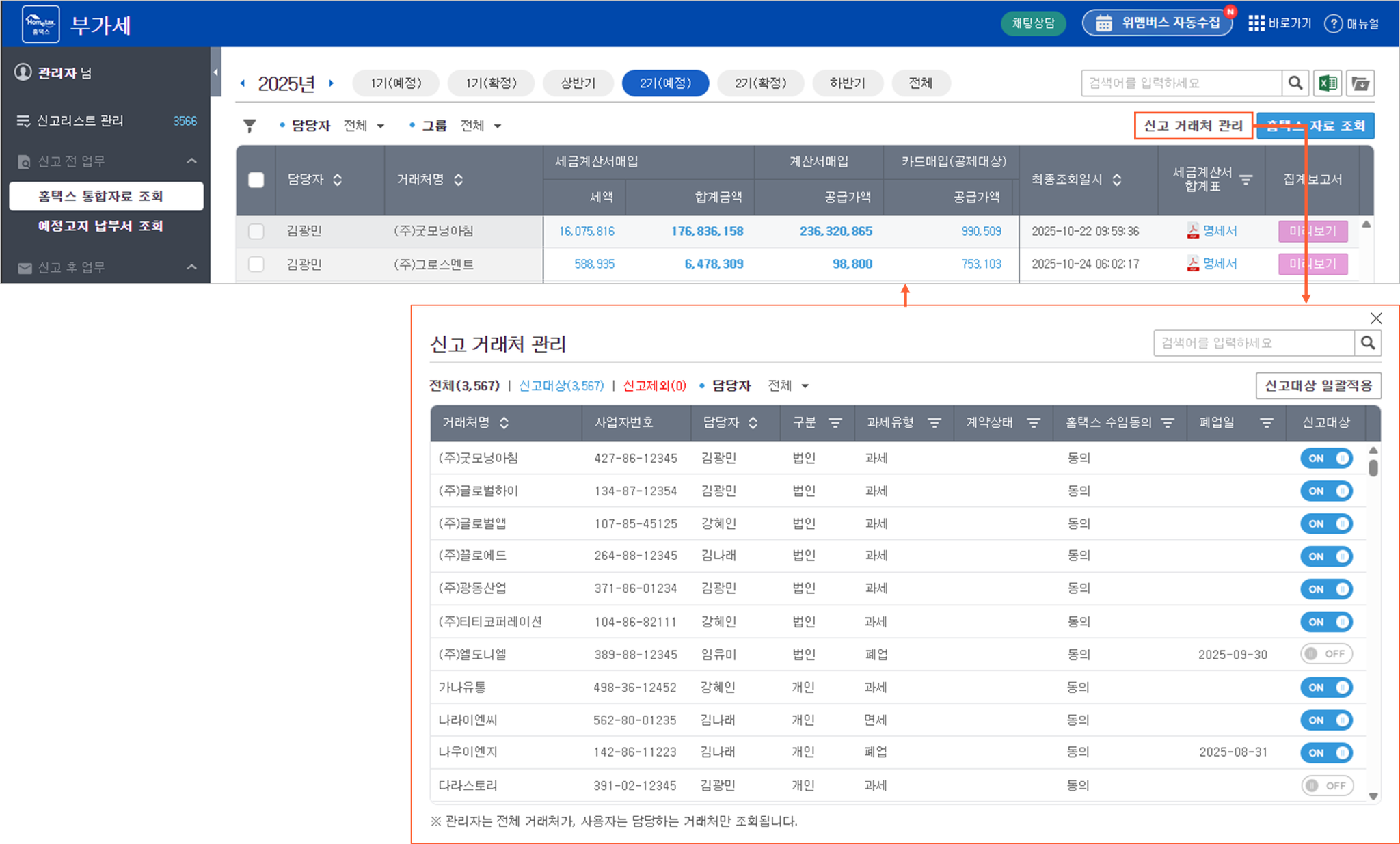Switch to 2기(확정) period tab
Image resolution: width=1400 pixels, height=844 pixels.
[x=760, y=83]
